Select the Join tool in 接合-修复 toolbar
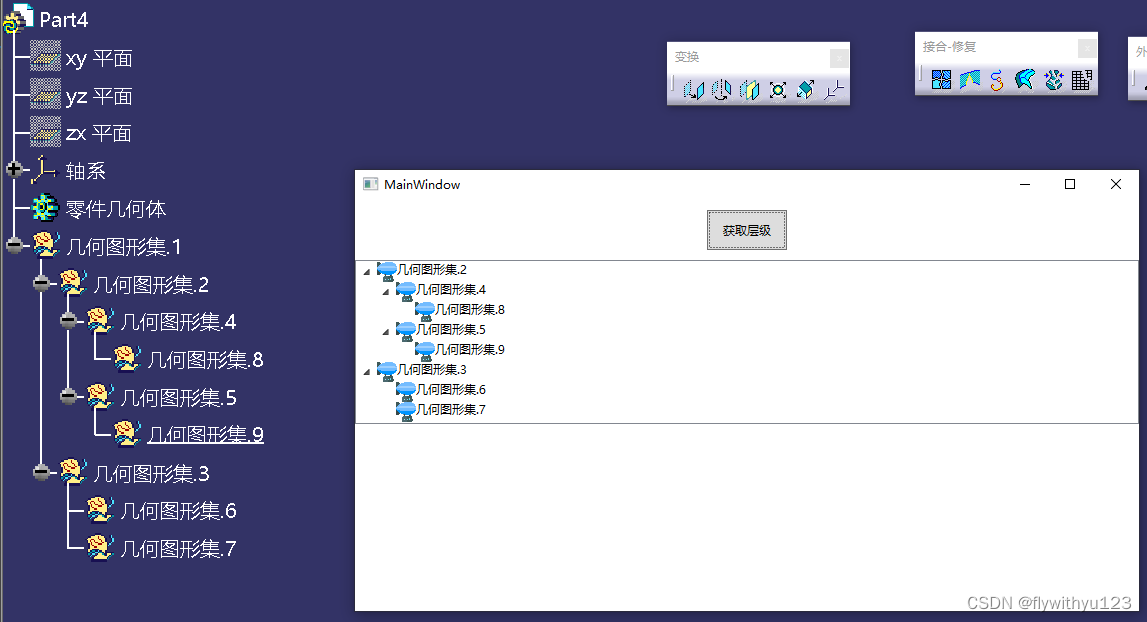This screenshot has height=622, width=1147. click(x=941, y=80)
